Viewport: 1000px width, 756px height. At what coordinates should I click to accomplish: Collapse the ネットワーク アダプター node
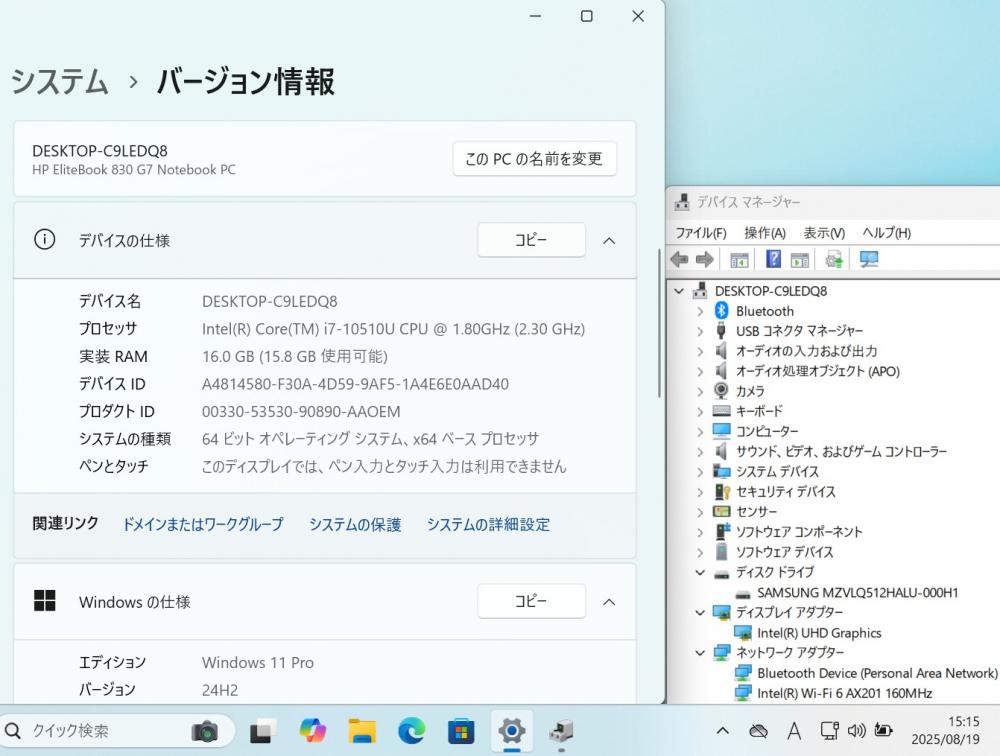(700, 653)
